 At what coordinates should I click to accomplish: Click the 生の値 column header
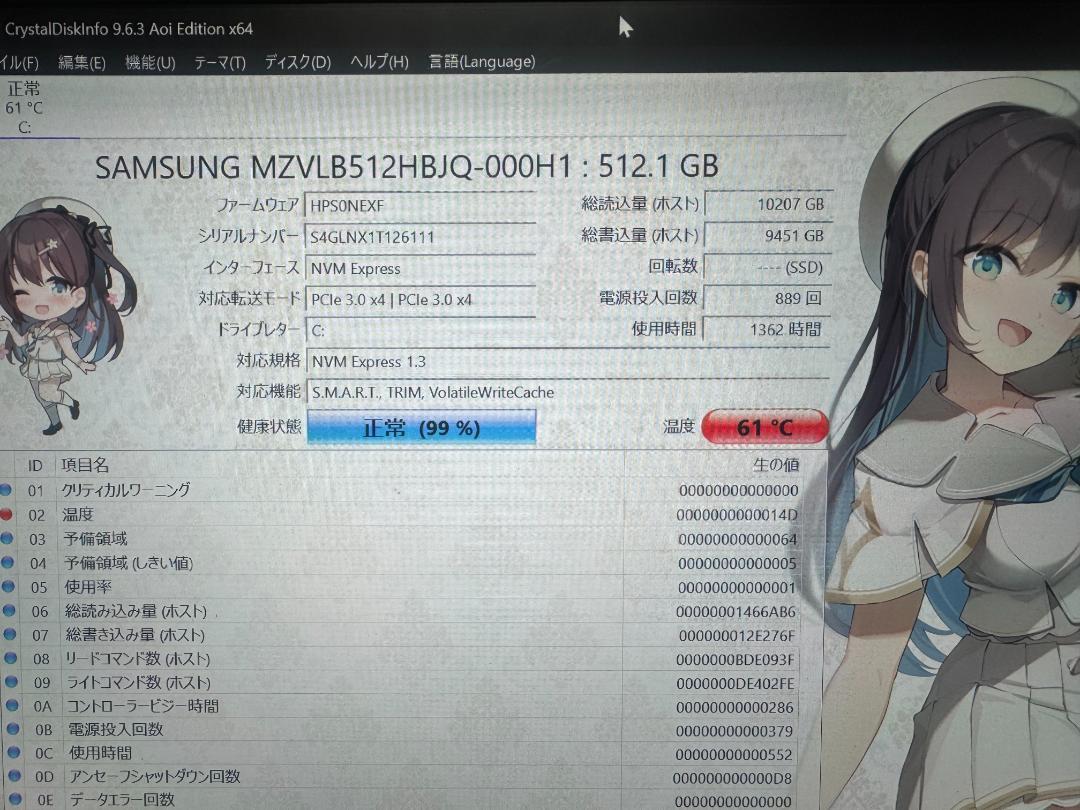[776, 465]
